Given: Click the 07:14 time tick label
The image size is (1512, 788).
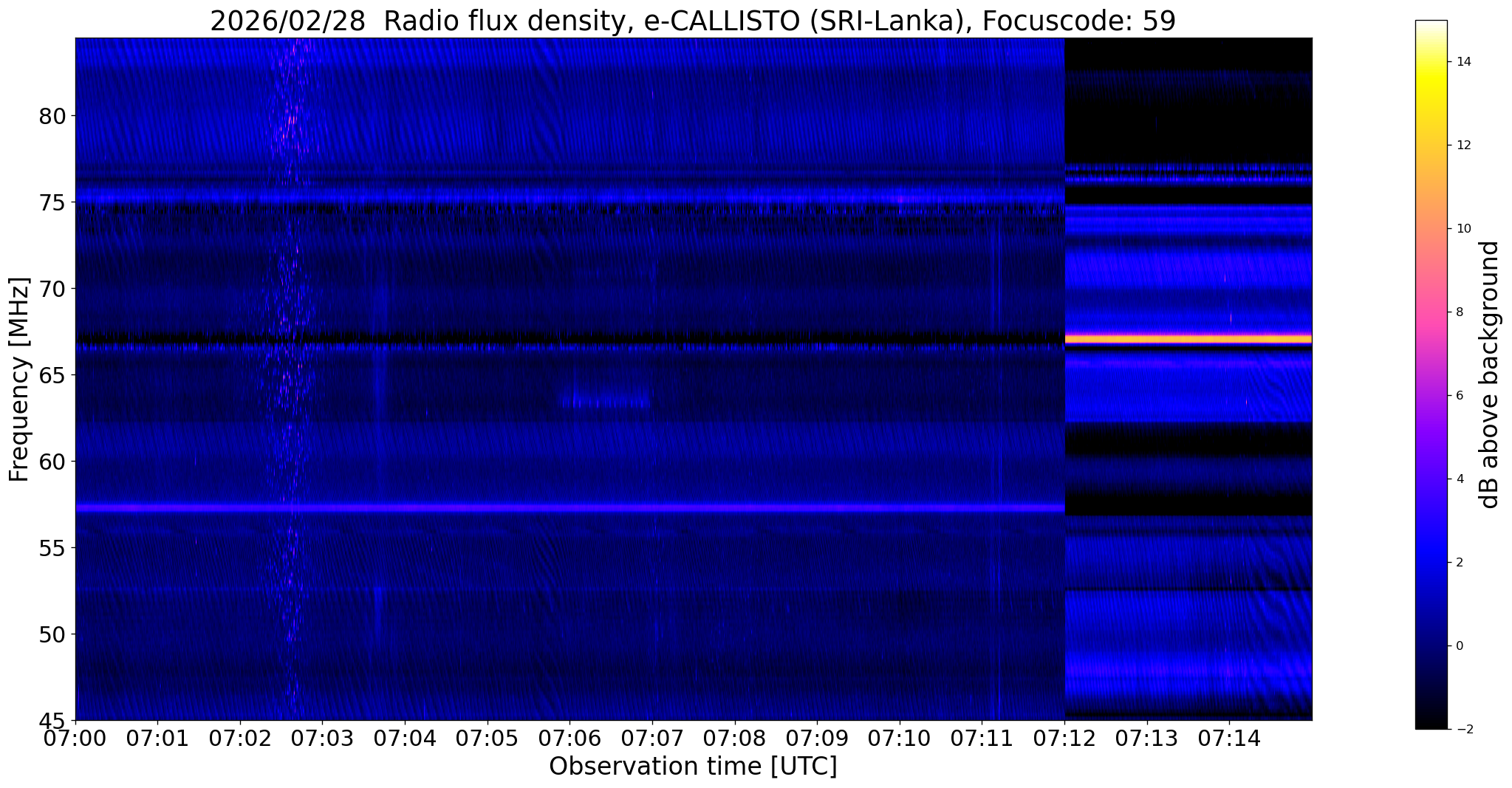Looking at the screenshot, I should click(x=1229, y=738).
